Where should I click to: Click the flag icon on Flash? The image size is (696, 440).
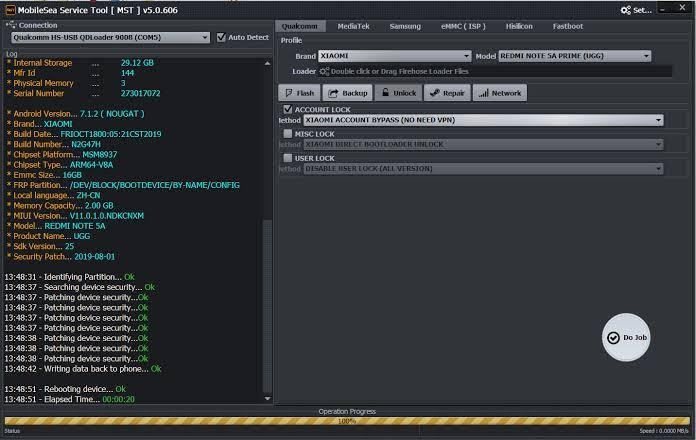point(289,93)
